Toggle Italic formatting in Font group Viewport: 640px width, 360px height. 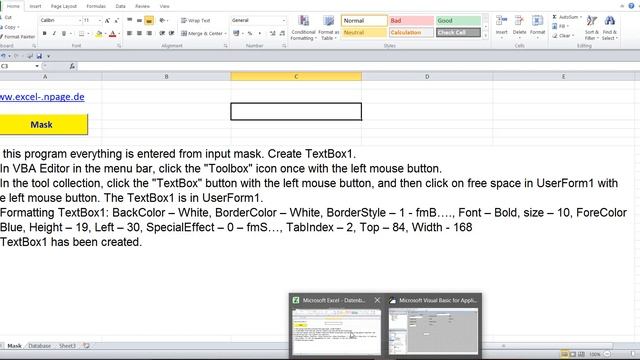(x=54, y=33)
